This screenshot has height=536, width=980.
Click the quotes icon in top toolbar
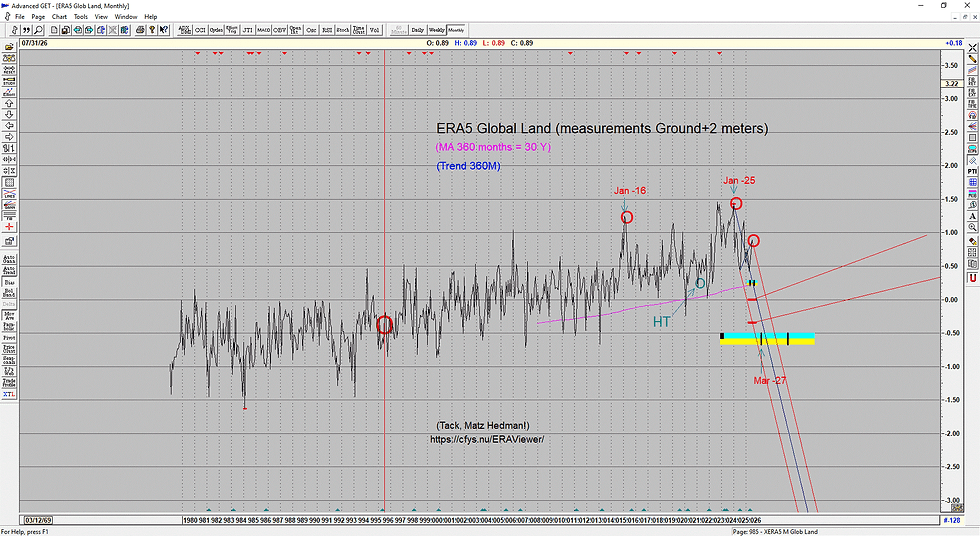26,30
